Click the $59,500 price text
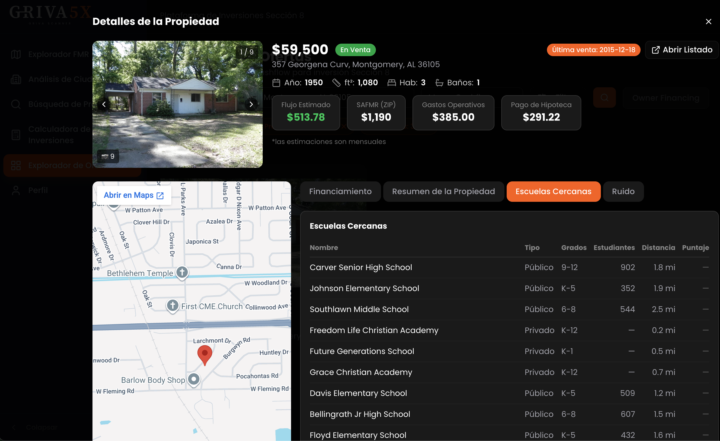This screenshot has width=720, height=441. (x=300, y=50)
